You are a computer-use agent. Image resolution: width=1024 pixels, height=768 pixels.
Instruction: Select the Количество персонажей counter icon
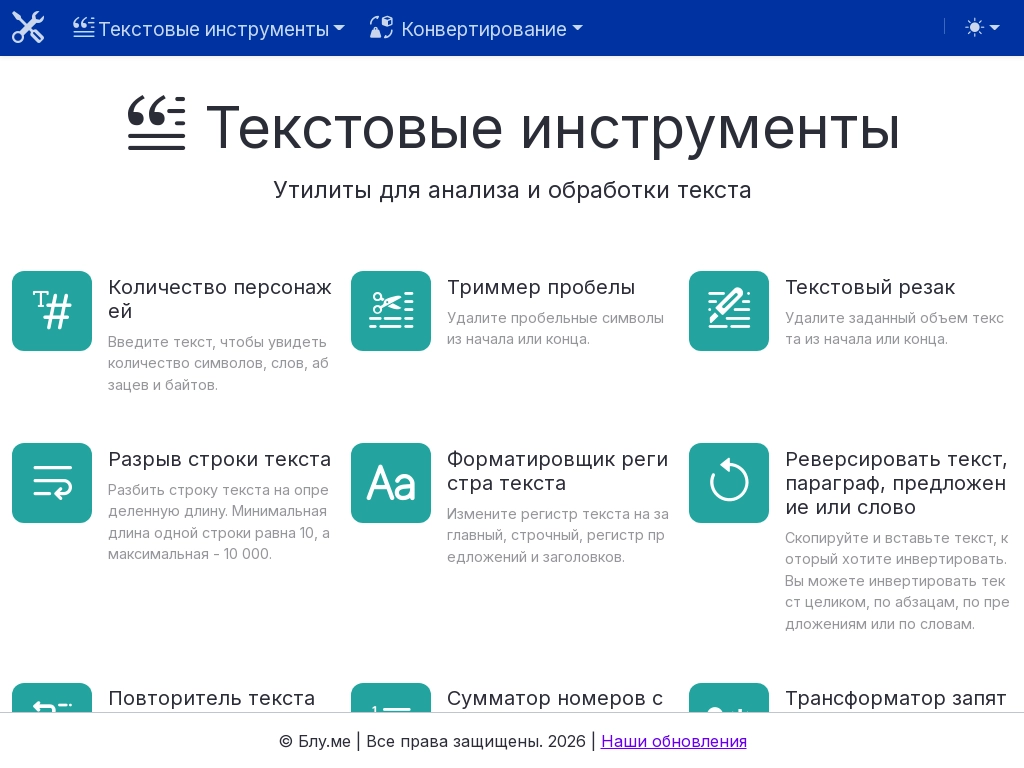tap(52, 311)
